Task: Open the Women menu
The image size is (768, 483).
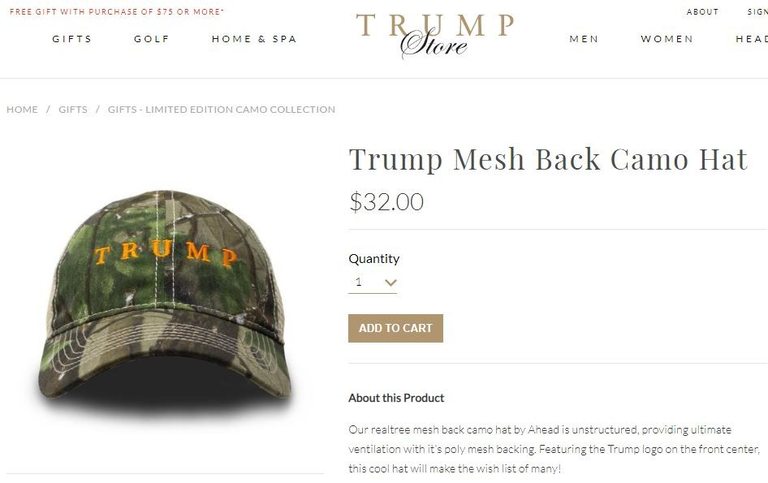Action: 667,39
